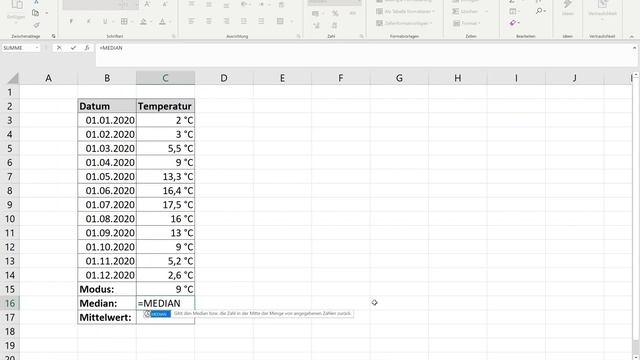
Task: Decrease font size with small A icon
Action: (164, 4)
